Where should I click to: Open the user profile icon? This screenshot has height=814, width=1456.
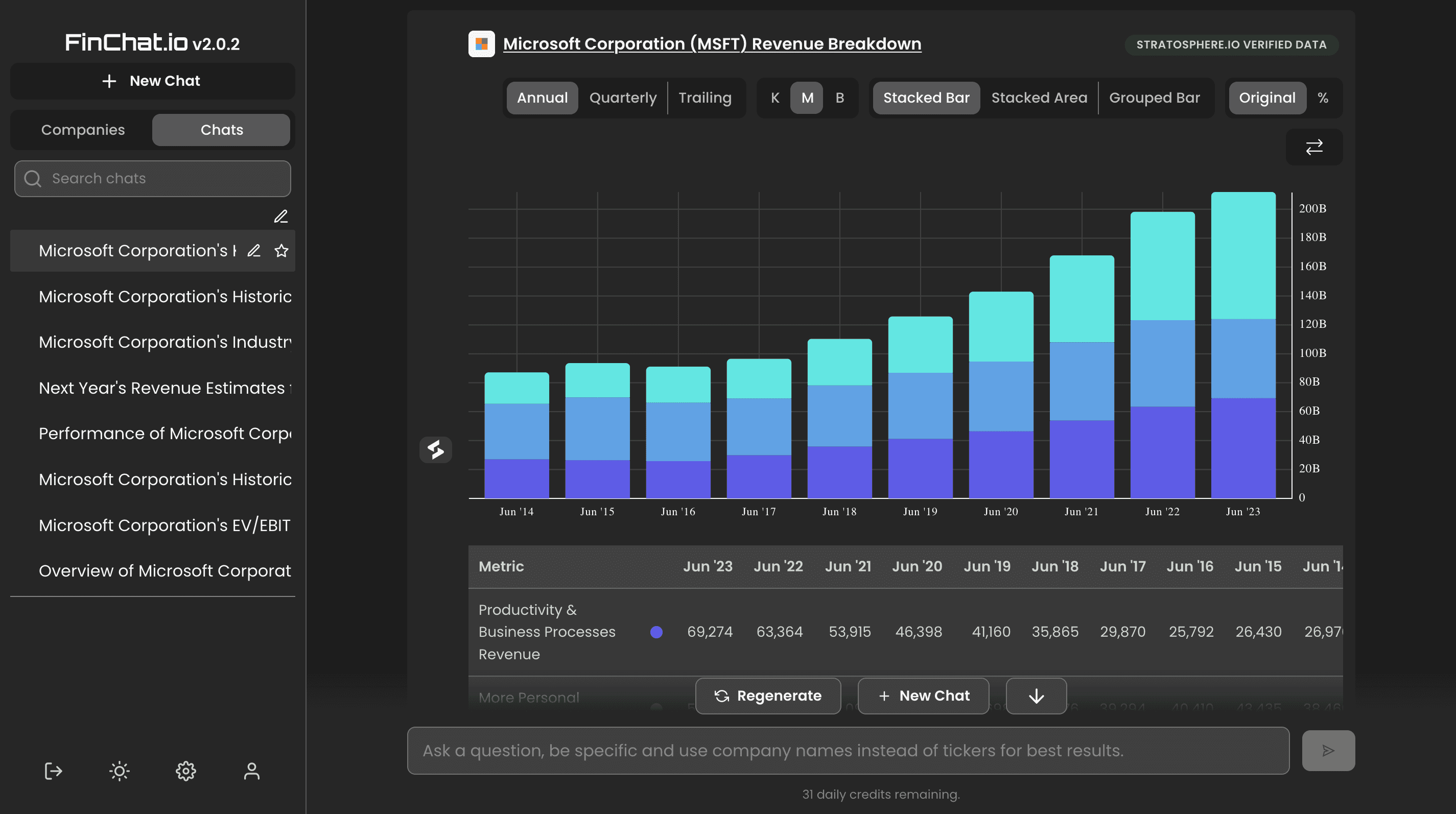[x=251, y=771]
